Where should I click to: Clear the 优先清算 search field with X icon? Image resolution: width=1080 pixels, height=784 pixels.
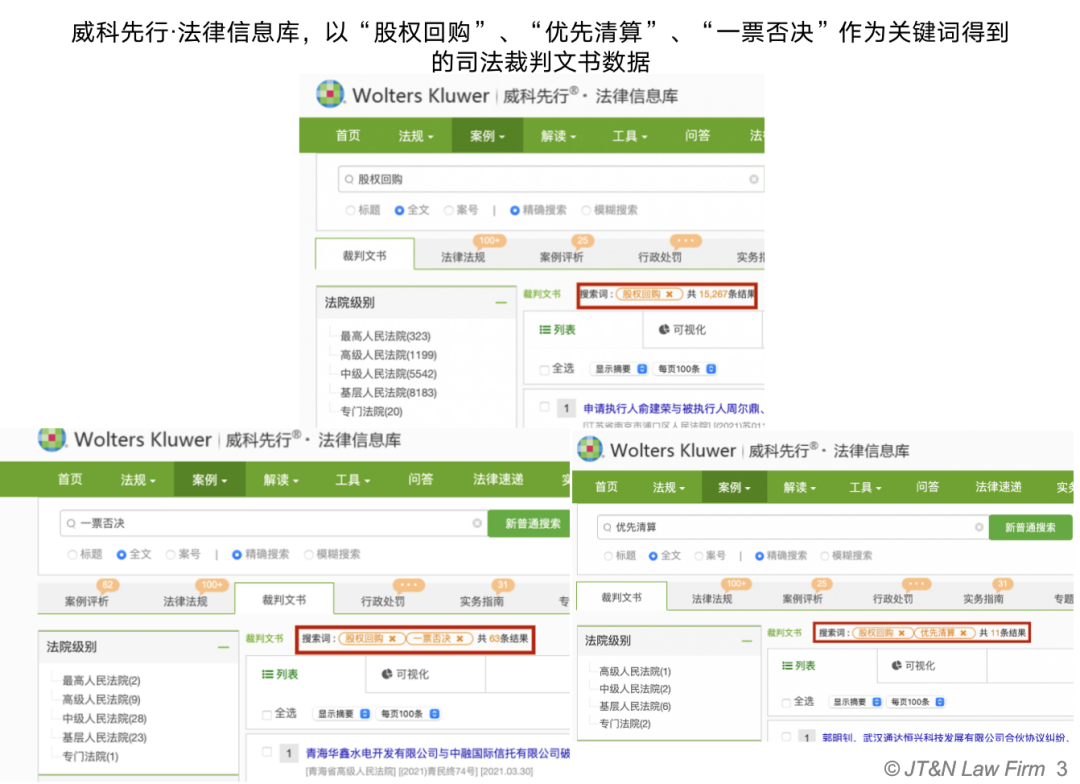[x=979, y=527]
